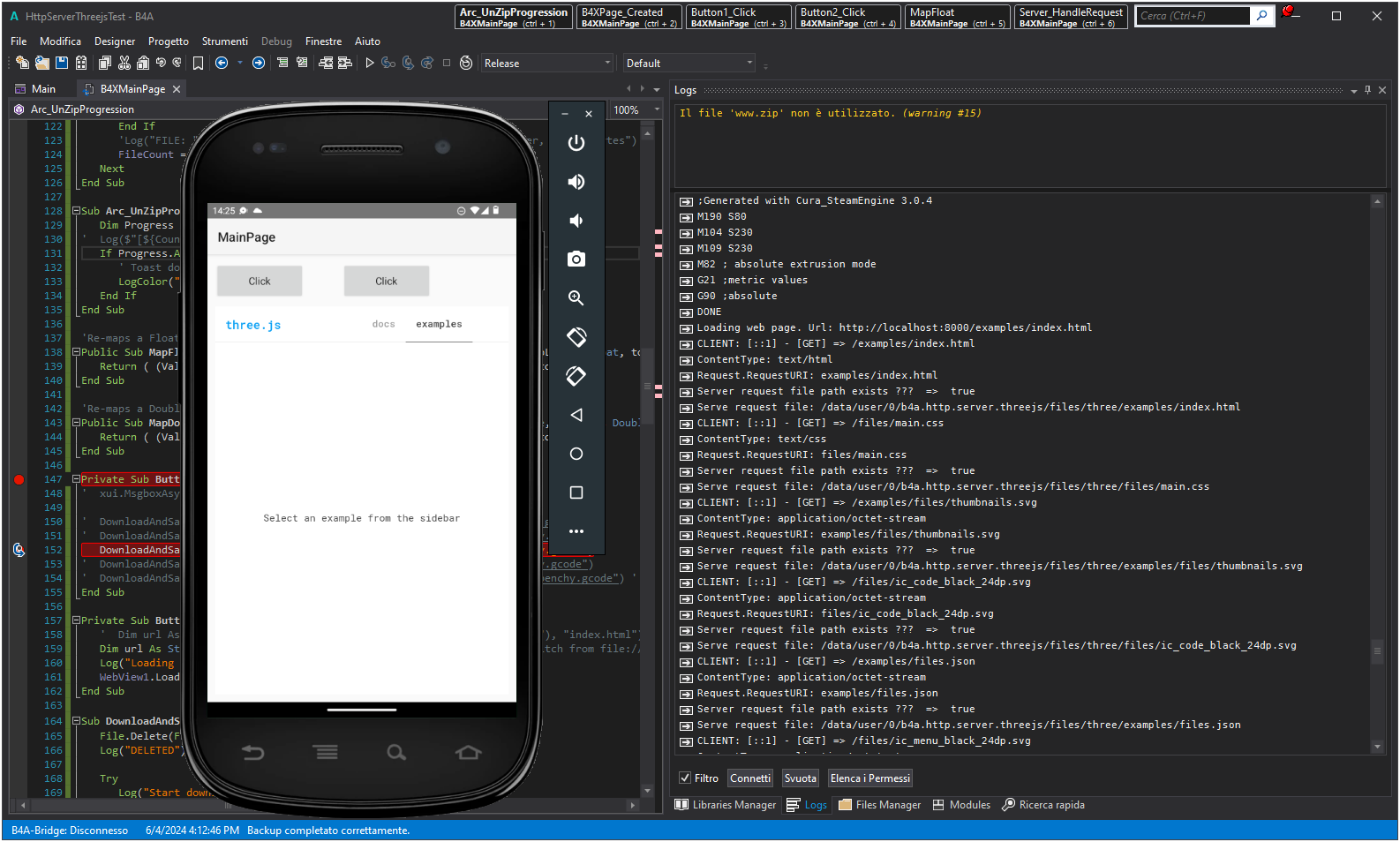Toggle the Filtro checkbox in Logs
Viewport: 1400px width, 842px height.
point(685,778)
